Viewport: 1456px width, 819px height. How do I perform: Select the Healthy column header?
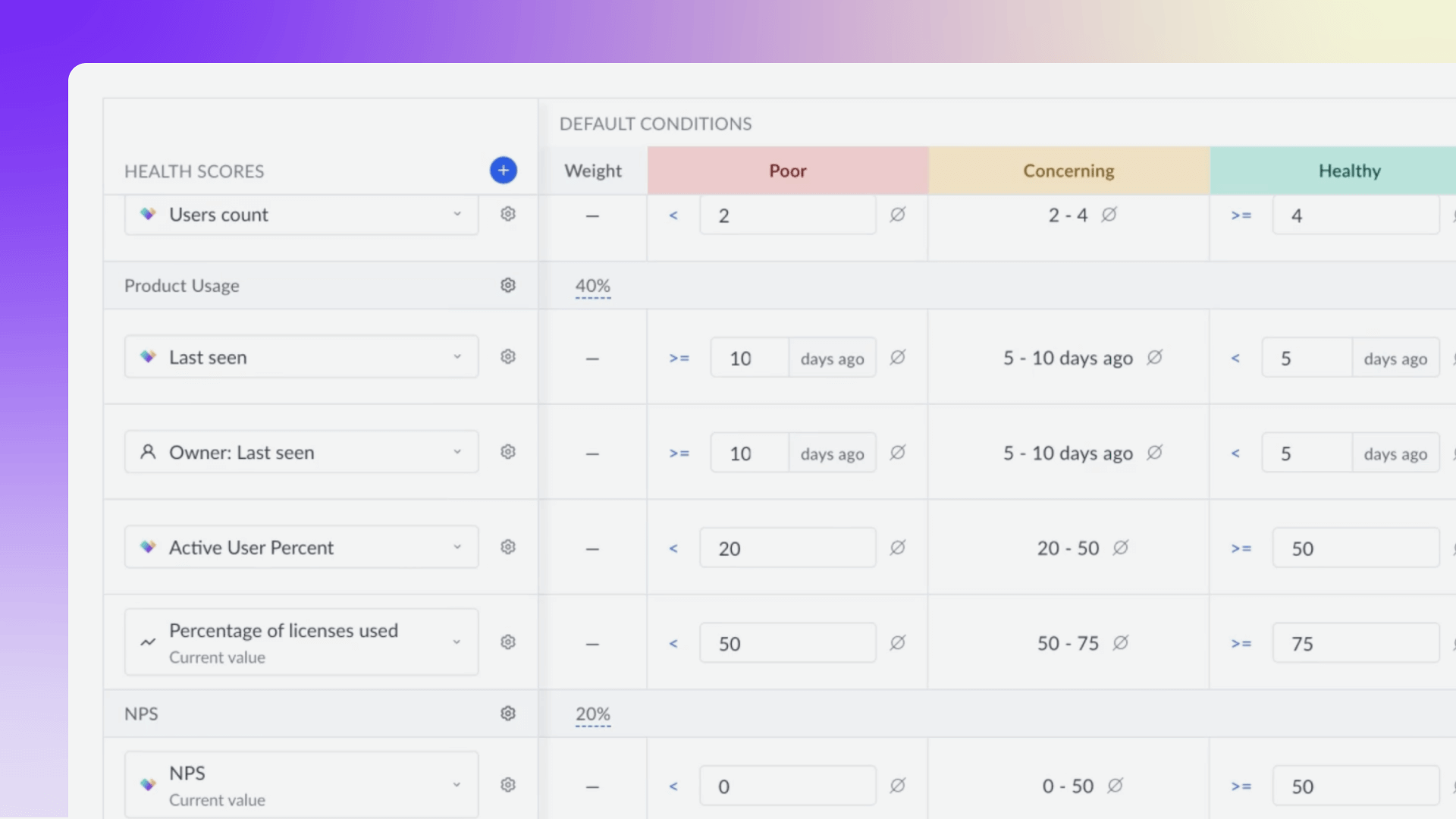click(x=1349, y=170)
